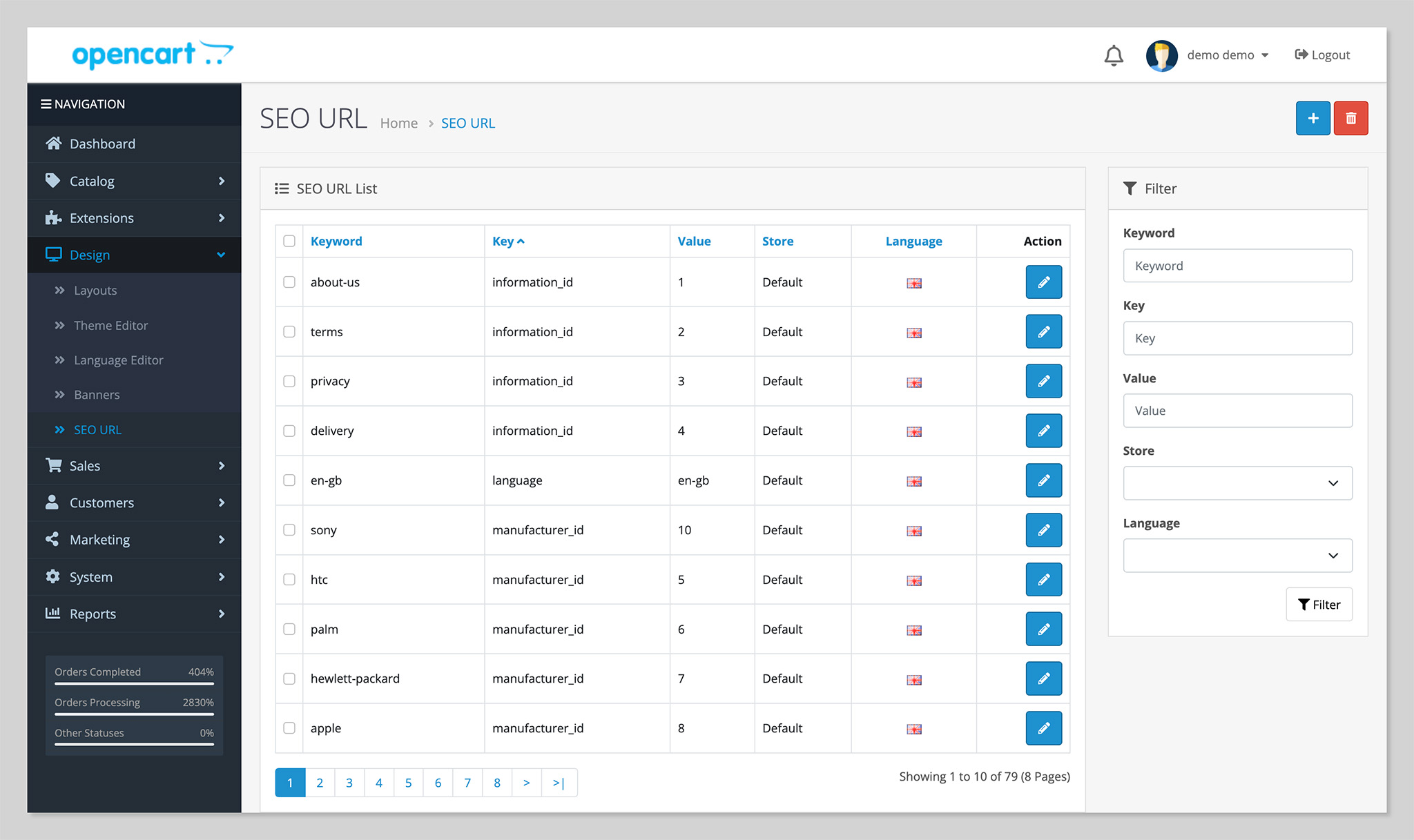
Task: Edit the sony SEO URL entry
Action: 1043,530
